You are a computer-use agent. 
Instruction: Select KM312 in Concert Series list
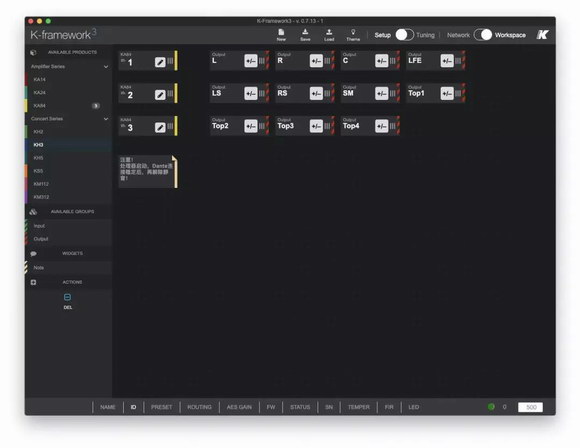pyautogui.click(x=69, y=197)
